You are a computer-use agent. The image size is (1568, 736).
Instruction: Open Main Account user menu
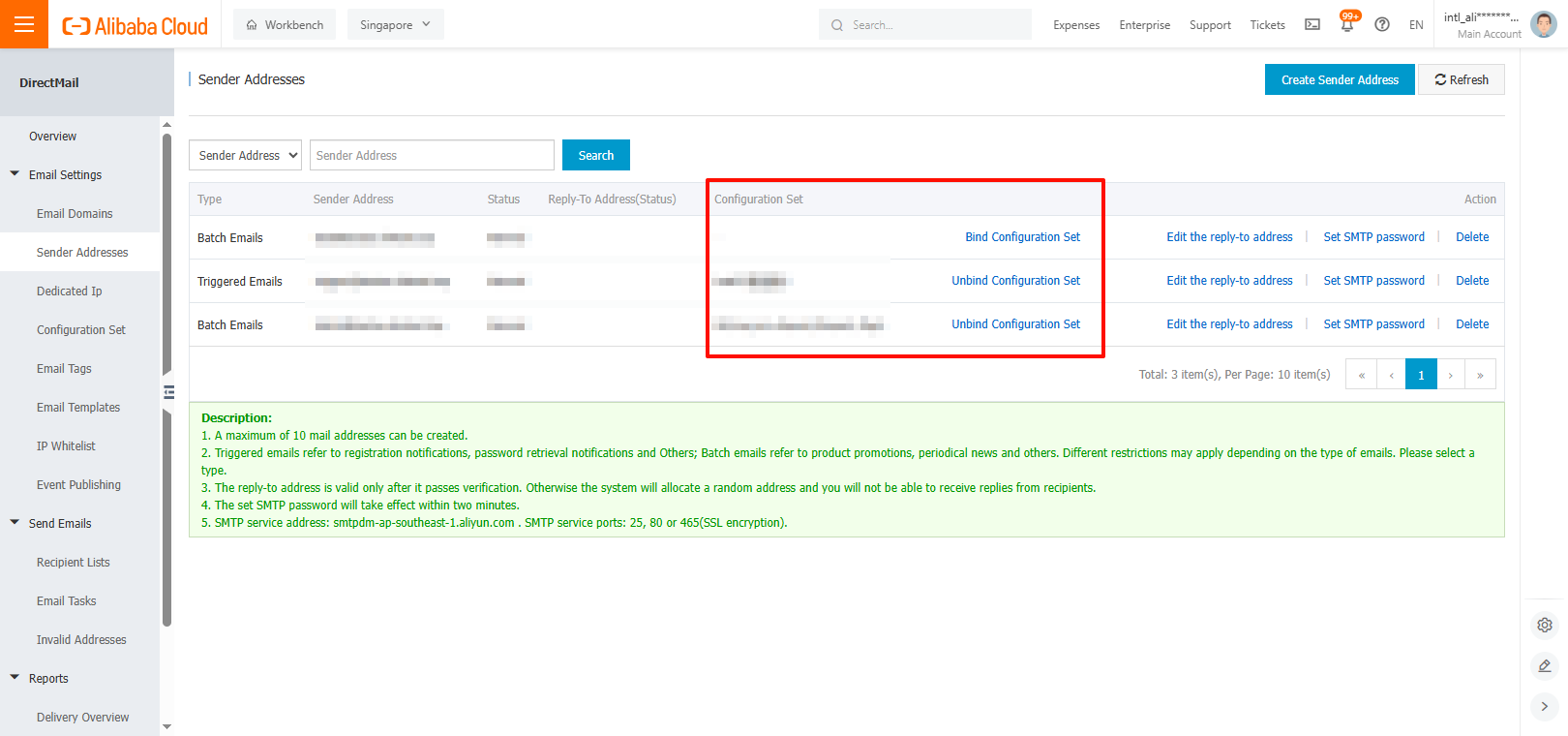coord(1489,34)
